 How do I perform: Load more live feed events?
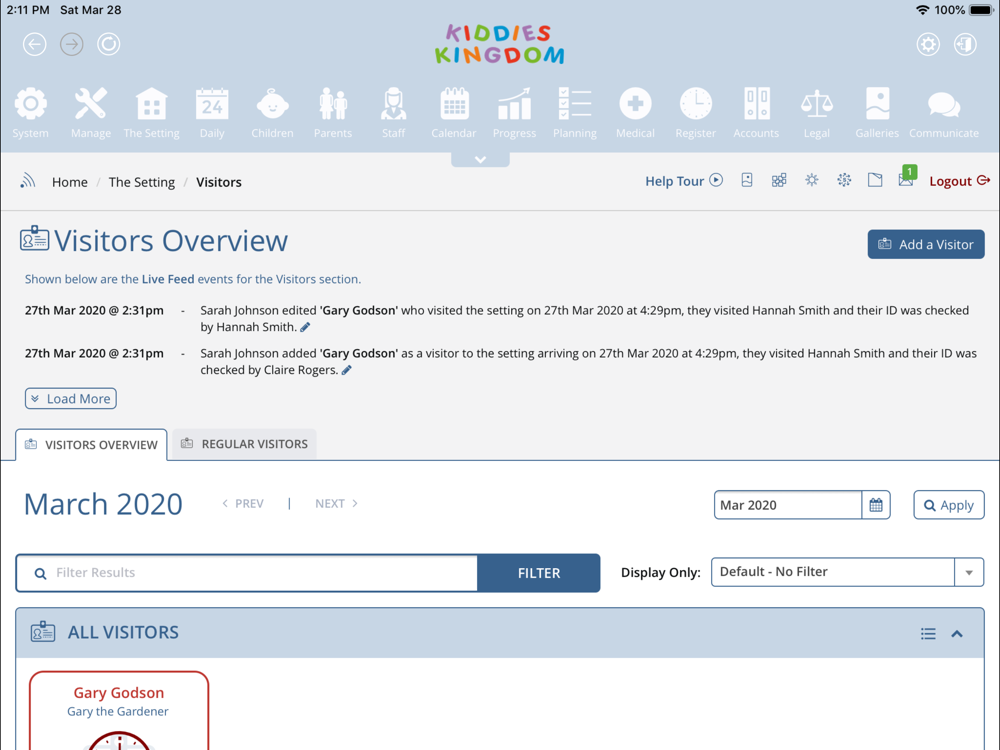tap(71, 399)
